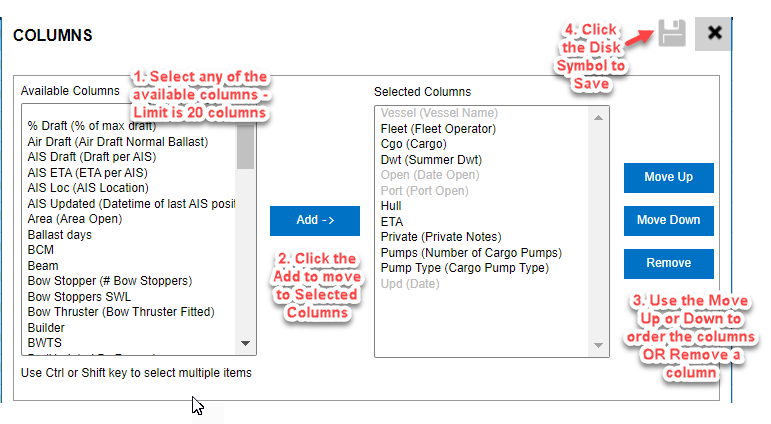Select Dwt (Summer Dwt) column
The width and height of the screenshot is (771, 424).
(x=431, y=159)
